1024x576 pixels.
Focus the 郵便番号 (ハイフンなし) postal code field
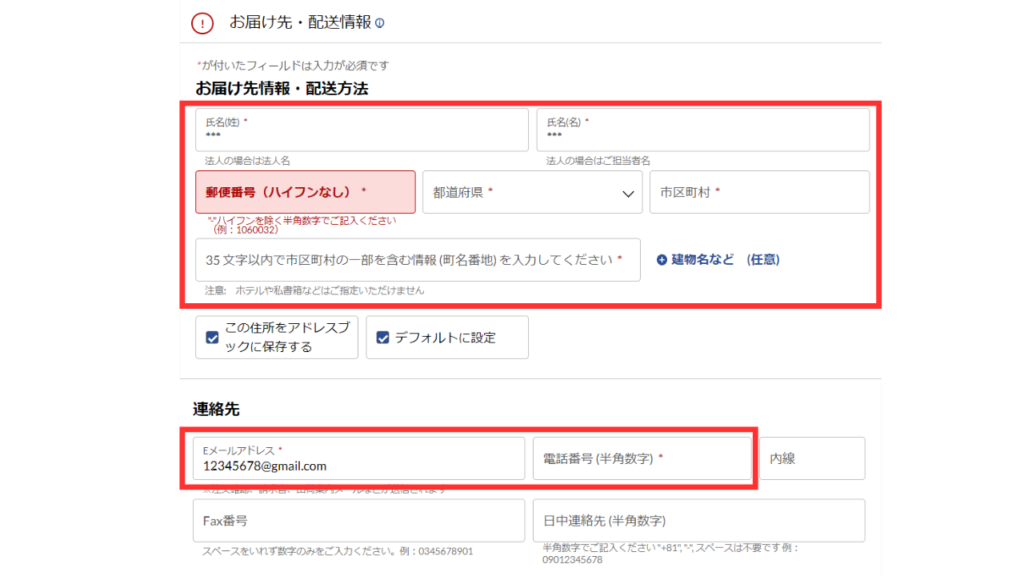305,192
